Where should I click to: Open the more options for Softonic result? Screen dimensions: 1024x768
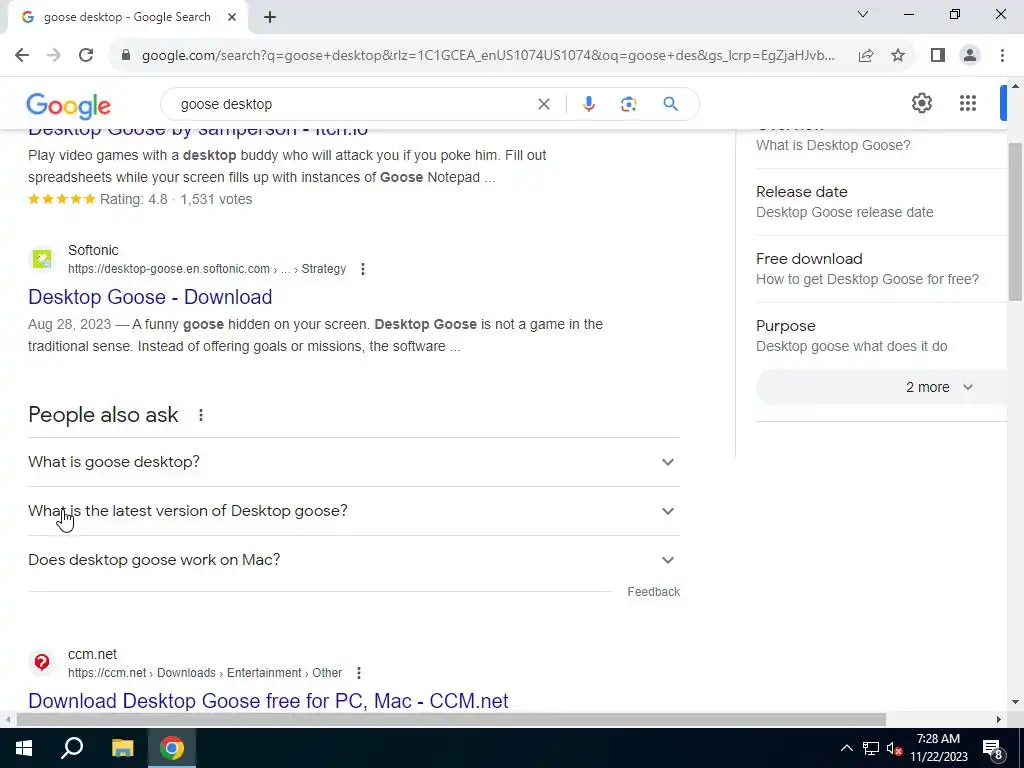point(363,269)
